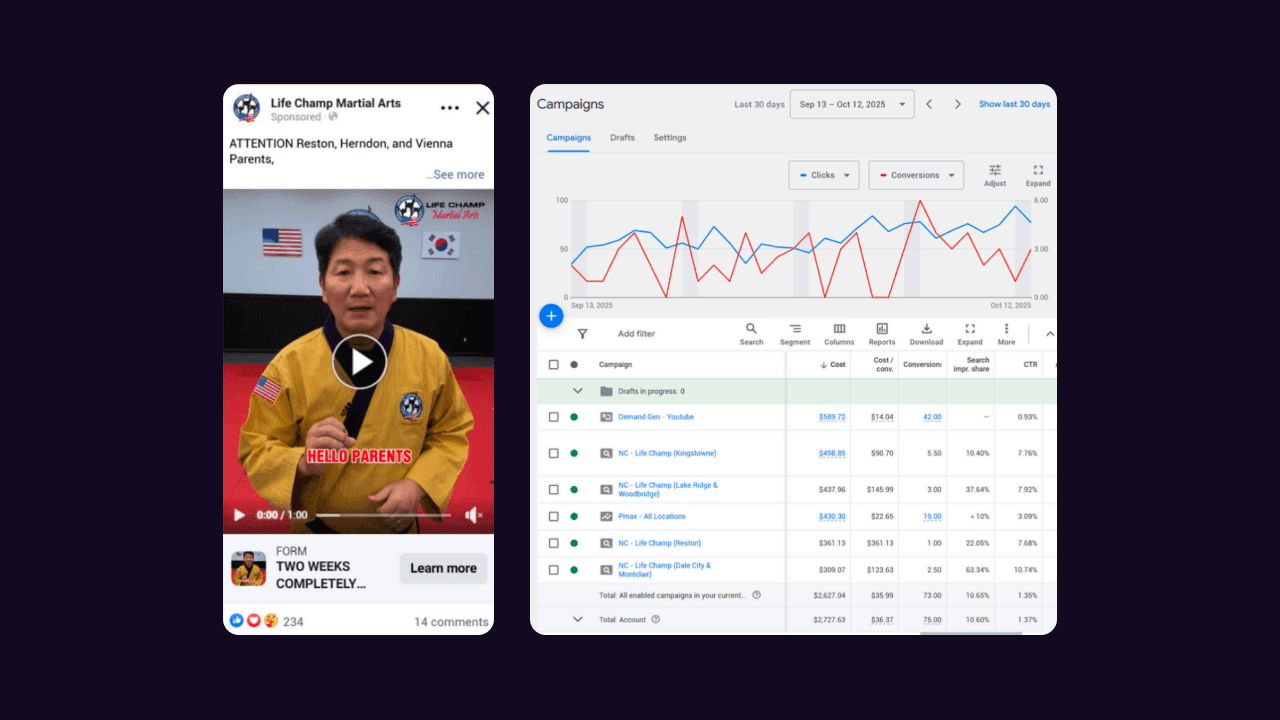Click the Search icon in table toolbar

coord(751,334)
